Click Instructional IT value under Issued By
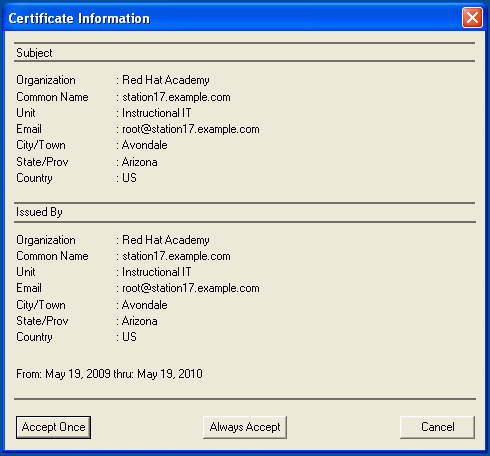The width and height of the screenshot is (490, 456). (157, 272)
